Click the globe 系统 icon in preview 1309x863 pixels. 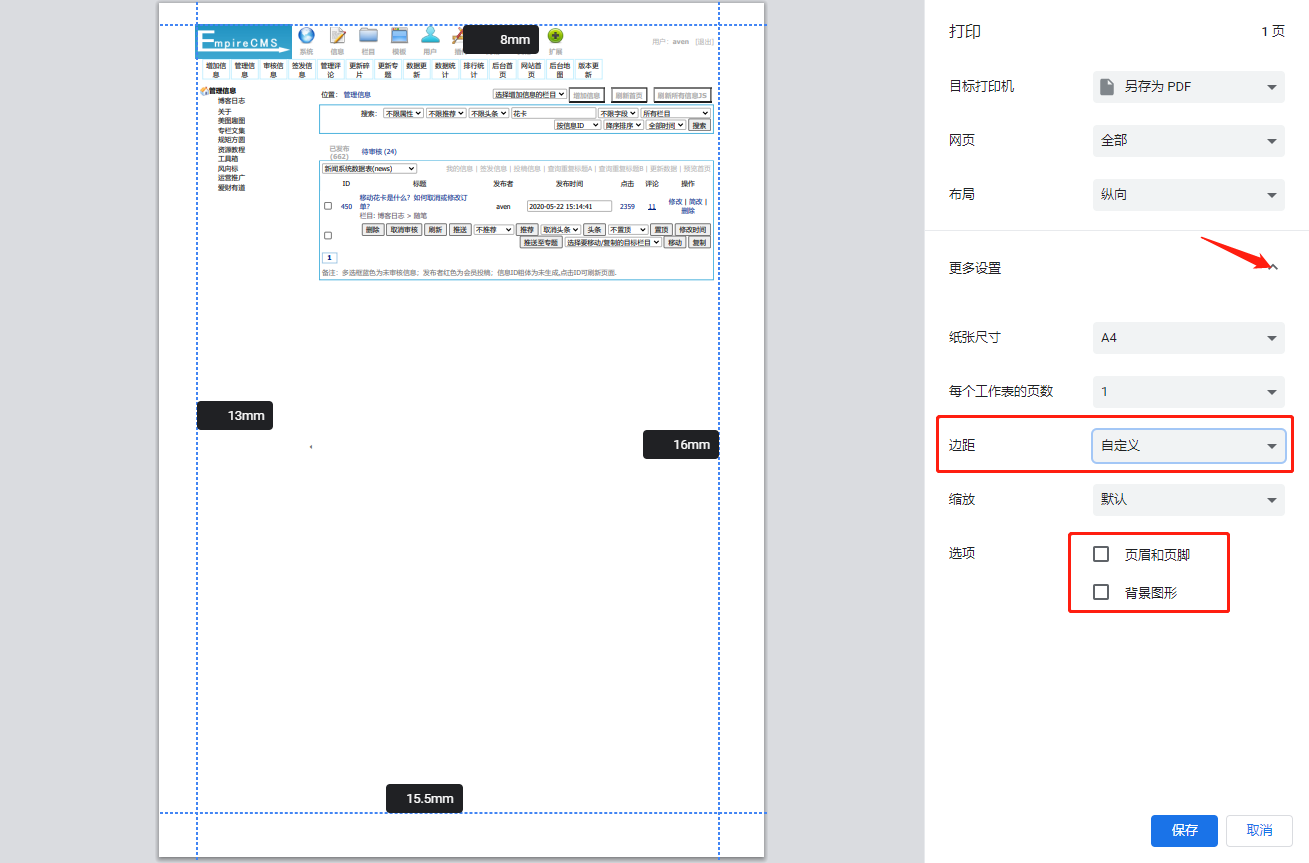[x=306, y=36]
